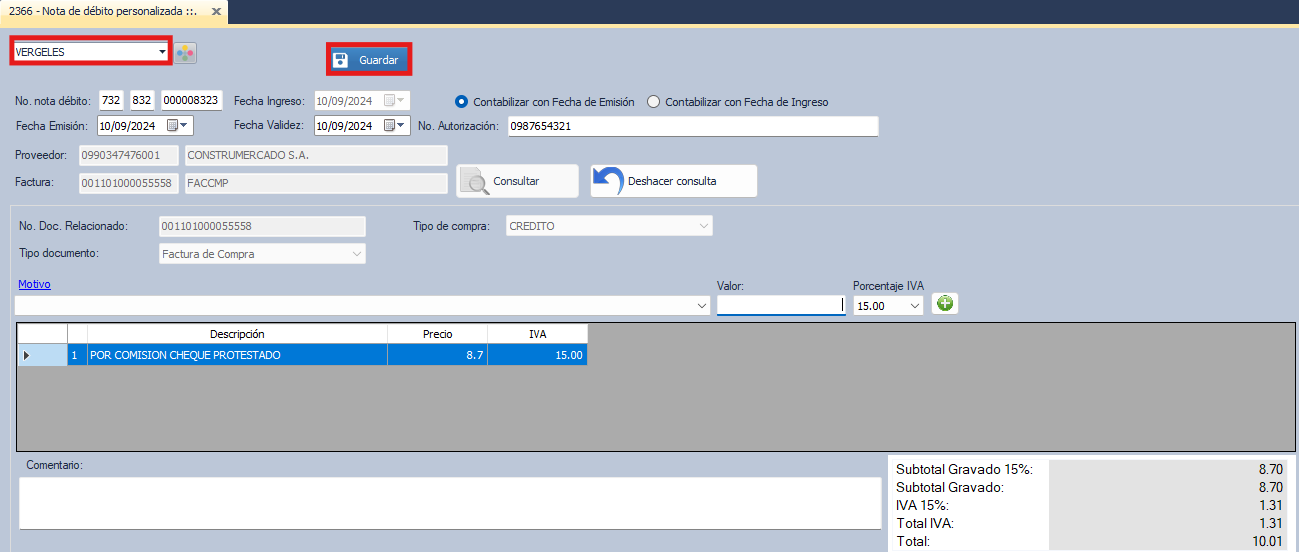The image size is (1299, 552).
Task: Select Contabilizar con Fecha de Emisión
Action: coord(461,102)
